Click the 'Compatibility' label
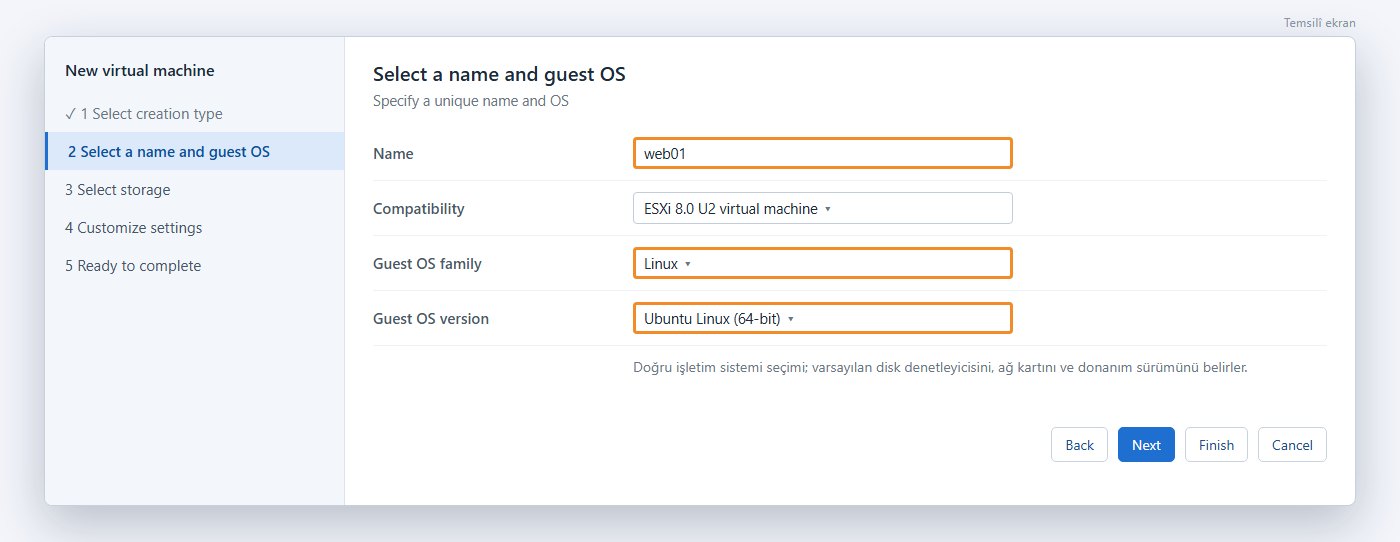This screenshot has width=1400, height=542. 419,209
